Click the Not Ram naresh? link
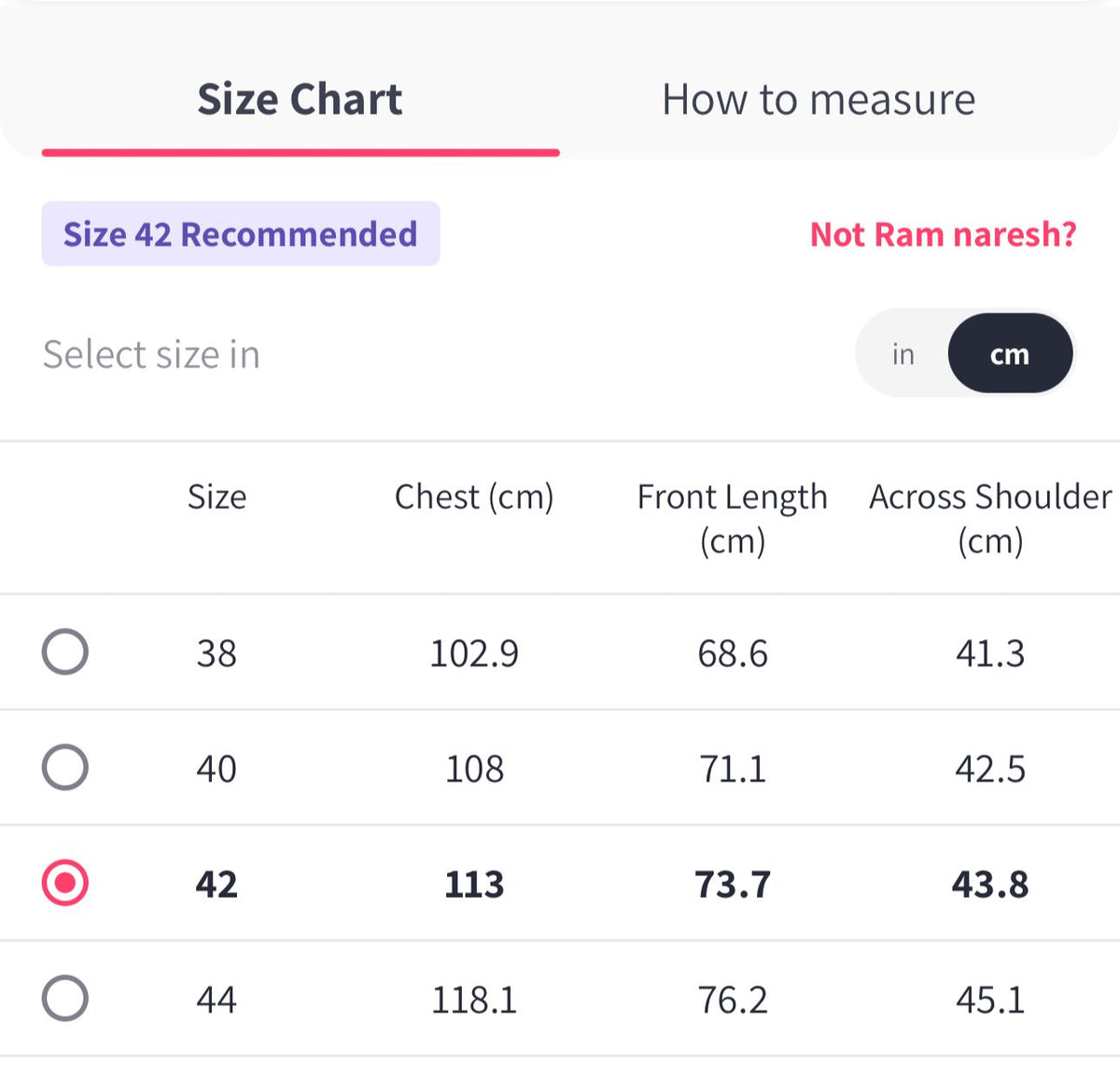Image resolution: width=1120 pixels, height=1075 pixels. pyautogui.click(x=943, y=234)
